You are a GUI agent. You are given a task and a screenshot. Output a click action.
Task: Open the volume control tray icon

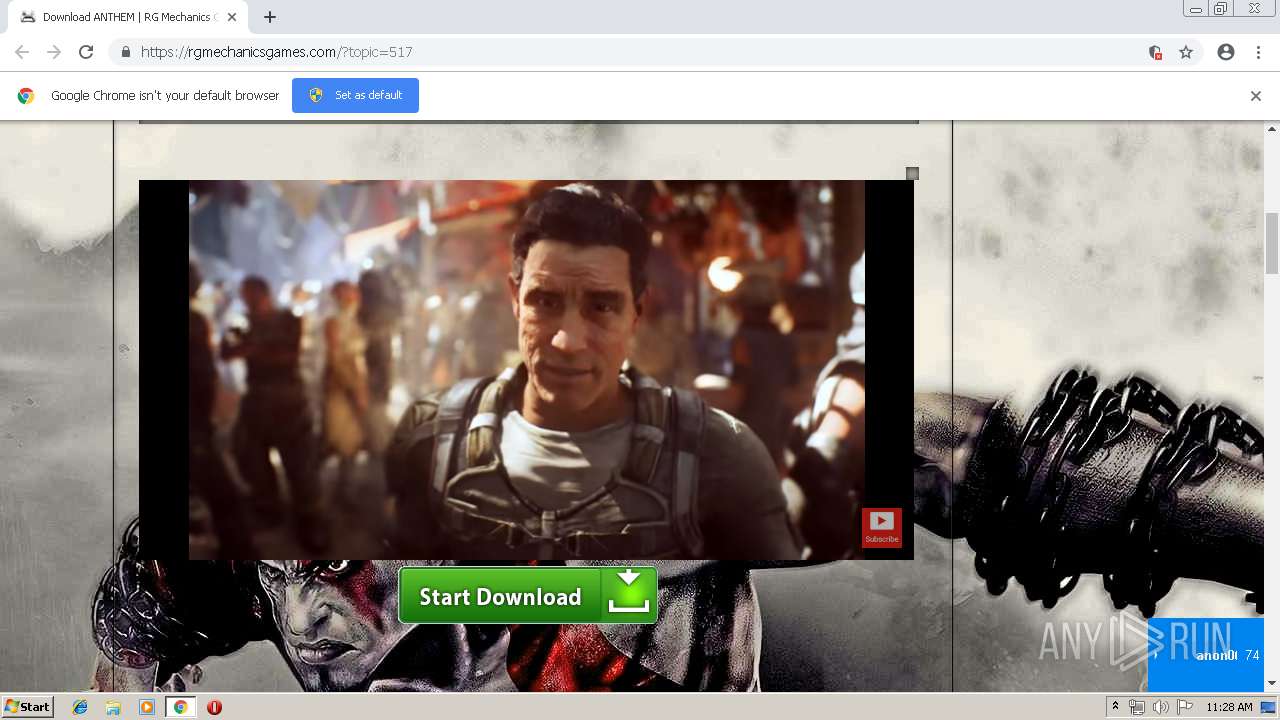click(1161, 707)
